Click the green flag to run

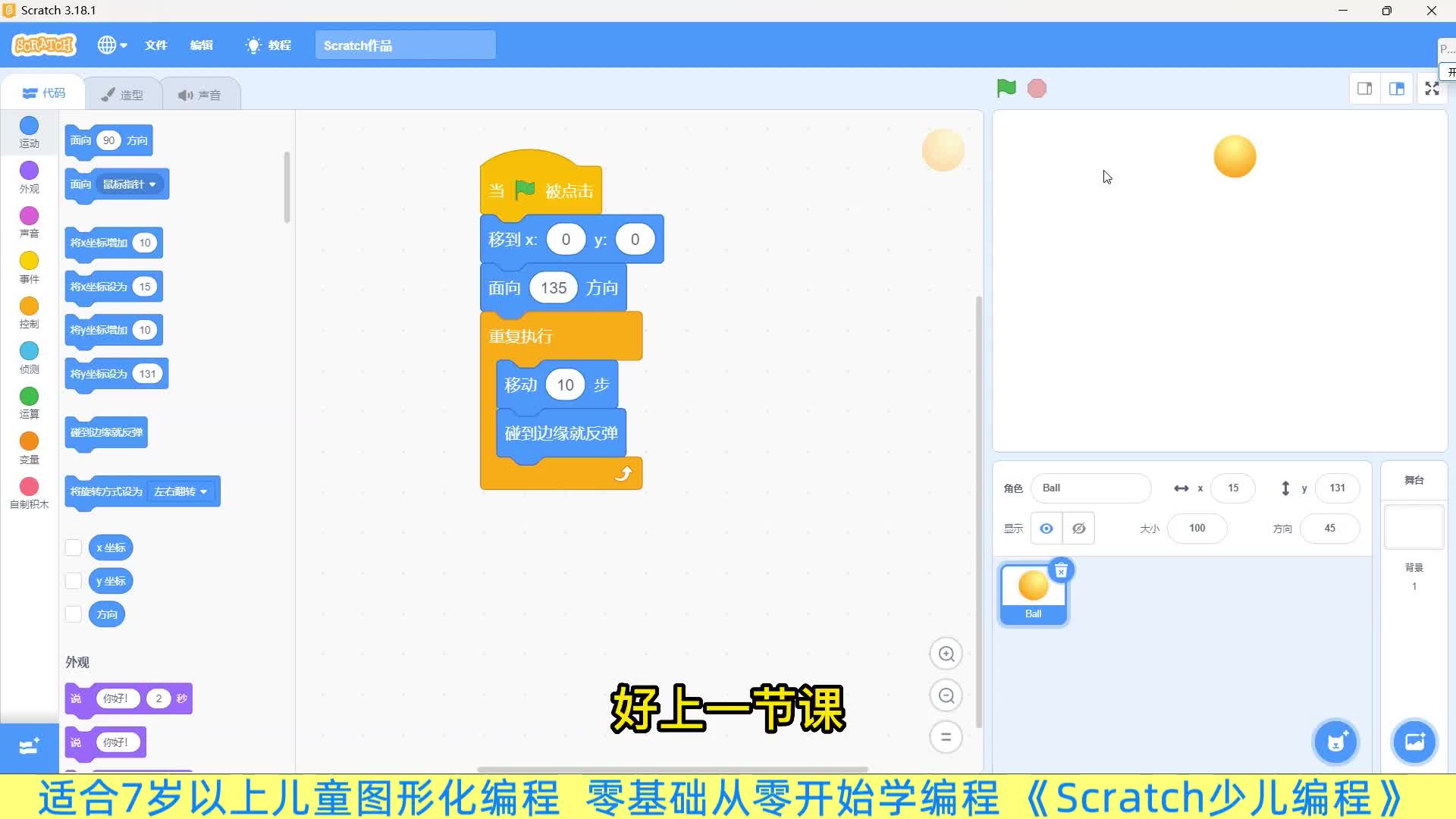click(x=1006, y=89)
